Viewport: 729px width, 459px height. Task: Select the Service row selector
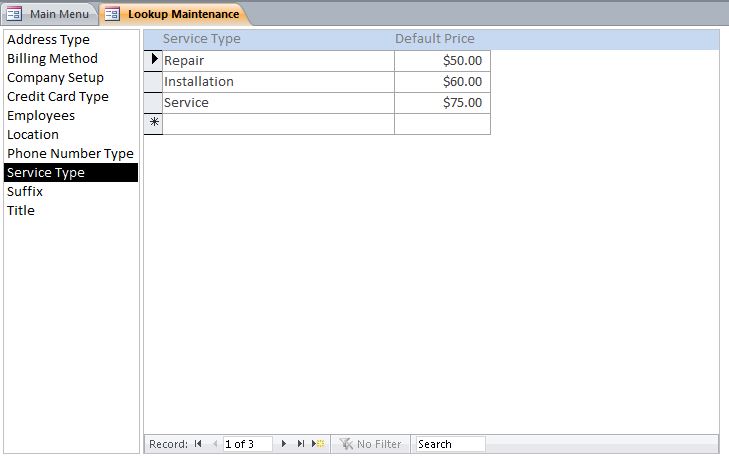[153, 103]
